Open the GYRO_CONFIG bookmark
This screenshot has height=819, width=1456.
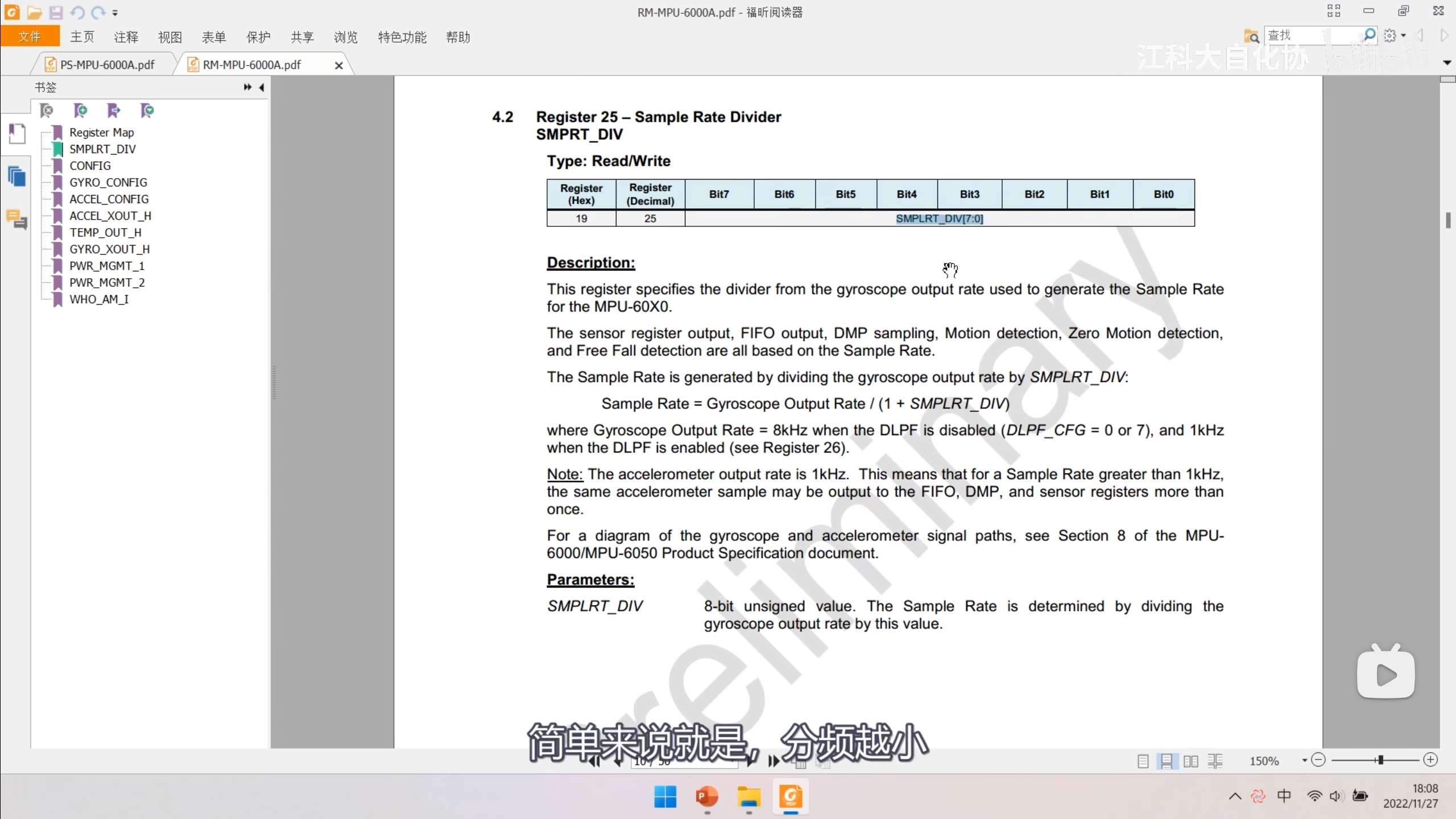108,183
